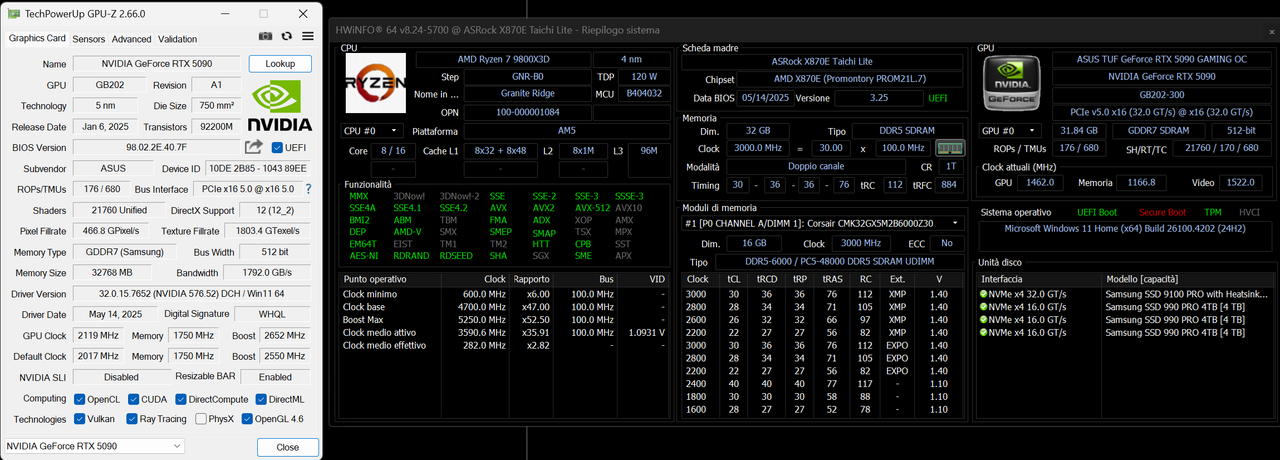
Task: Switch to the Advanced tab
Action: click(131, 39)
